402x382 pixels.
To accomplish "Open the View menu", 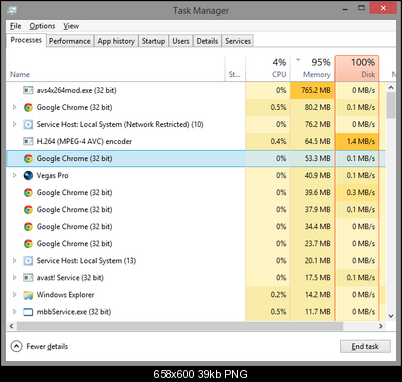I will click(x=71, y=26).
